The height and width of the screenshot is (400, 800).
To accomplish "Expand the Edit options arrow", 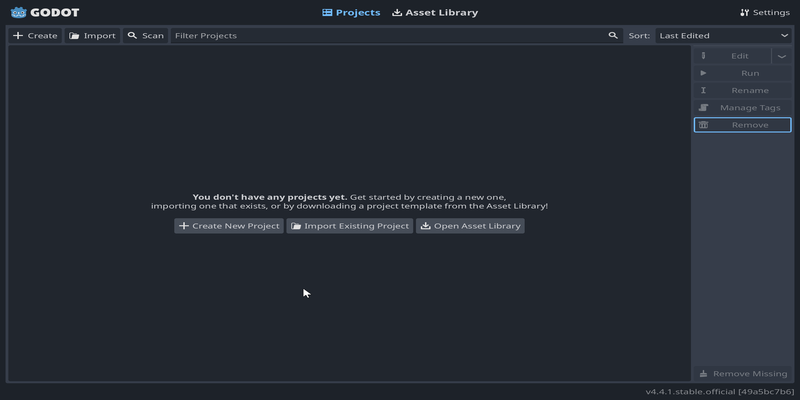I will click(x=782, y=56).
